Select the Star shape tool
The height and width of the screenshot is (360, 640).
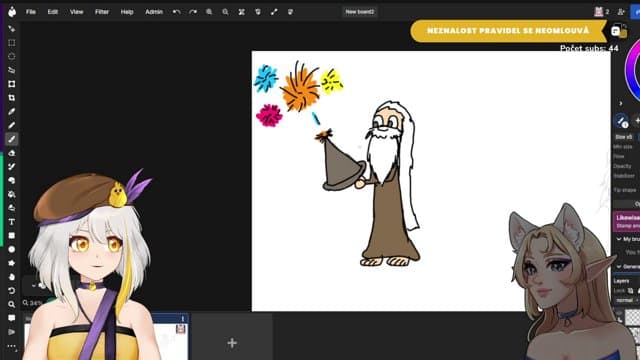pyautogui.click(x=12, y=263)
